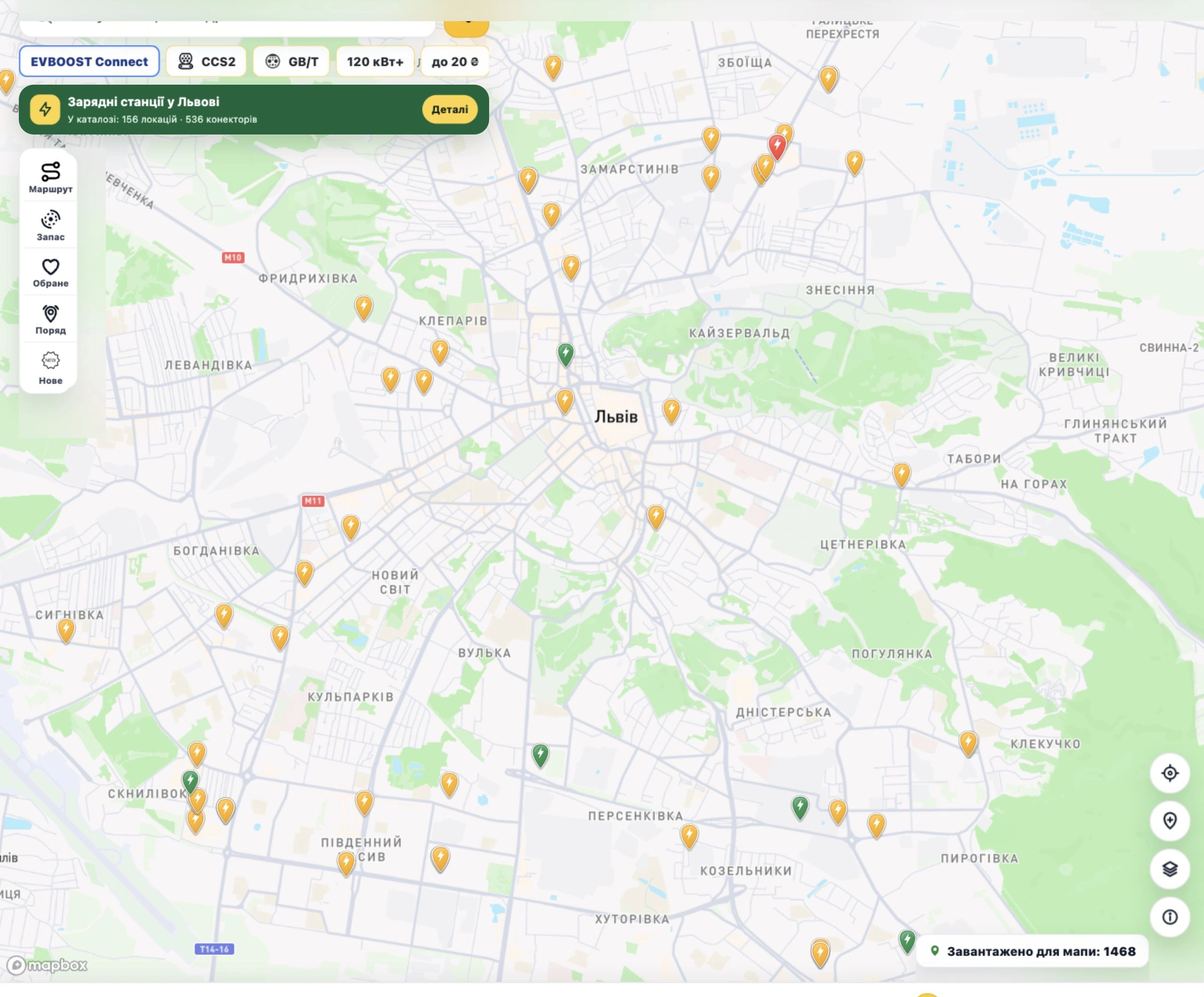Open the Маршрут route planner
The height and width of the screenshot is (997, 1204).
50,177
